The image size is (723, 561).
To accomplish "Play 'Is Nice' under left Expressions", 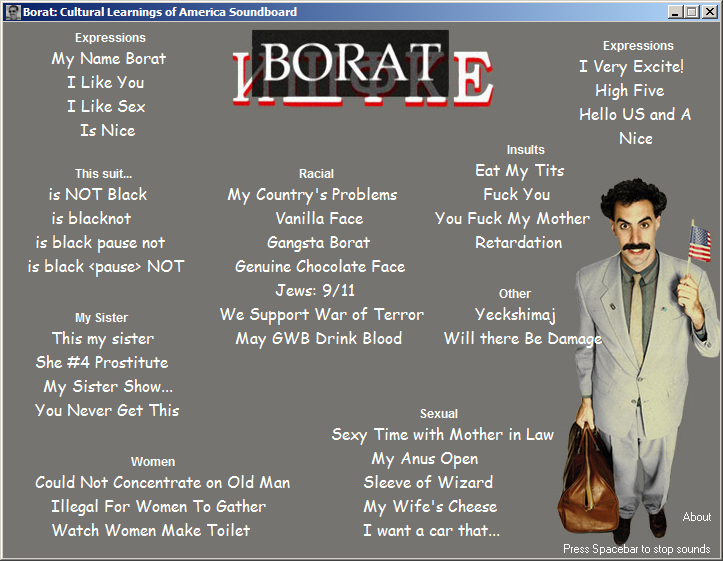I will [108, 130].
